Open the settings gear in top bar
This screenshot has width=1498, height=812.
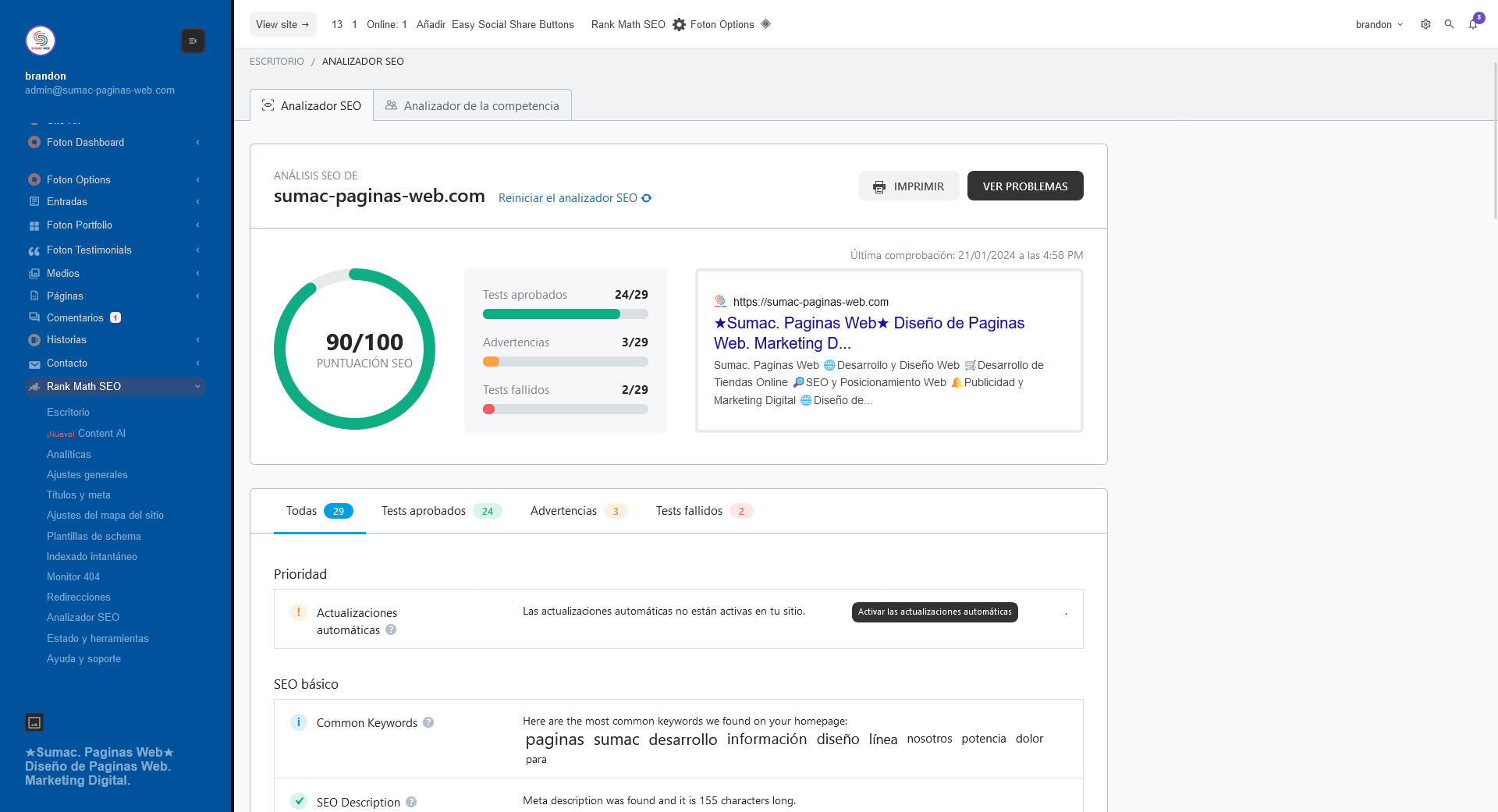1425,24
